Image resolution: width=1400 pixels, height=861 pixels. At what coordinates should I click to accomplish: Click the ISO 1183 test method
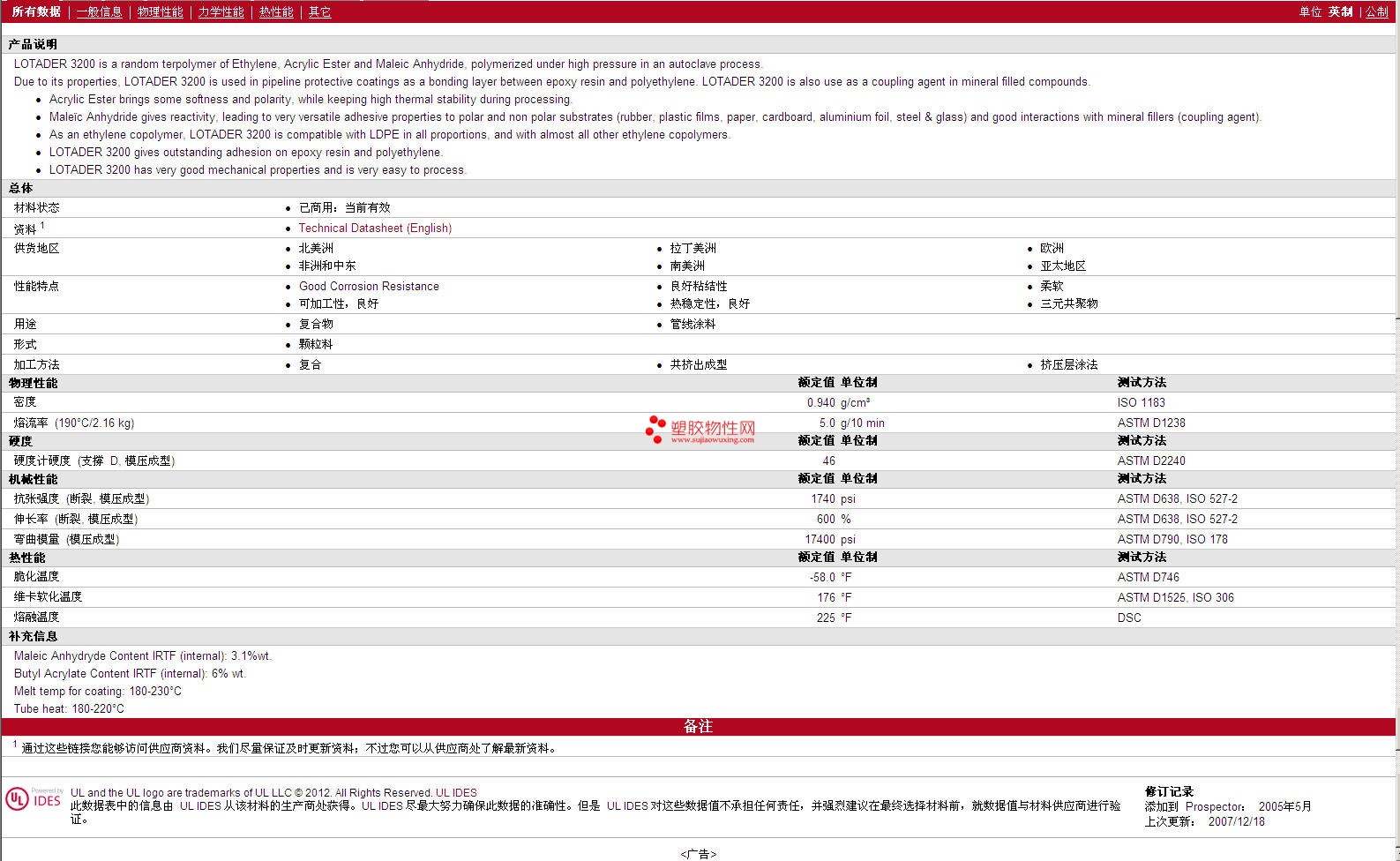click(x=1142, y=403)
